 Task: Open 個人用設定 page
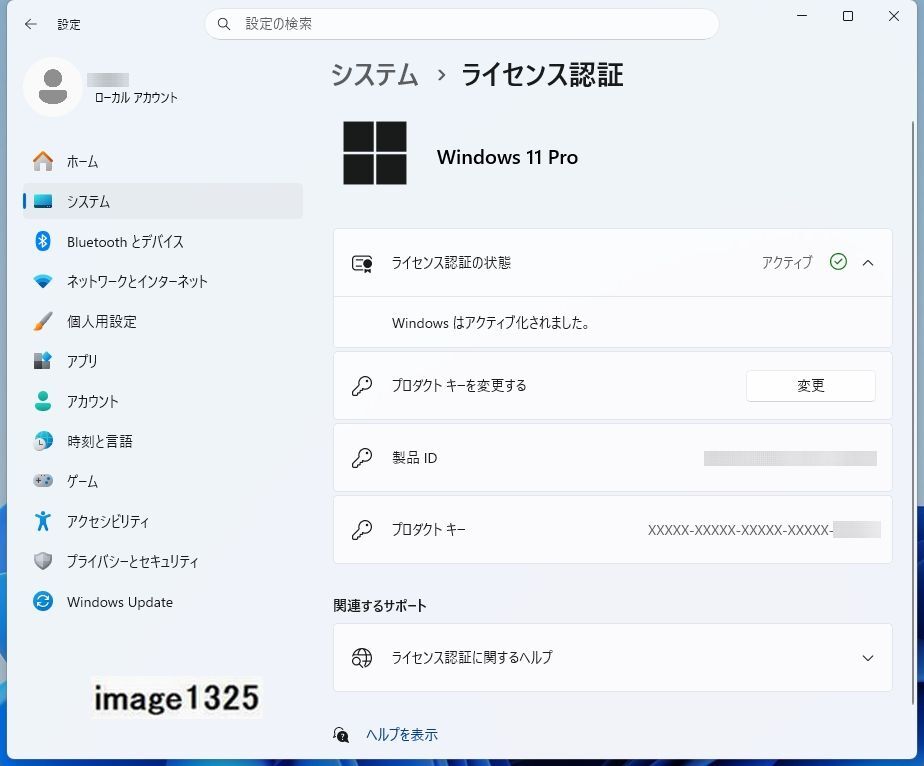pyautogui.click(x=162, y=321)
